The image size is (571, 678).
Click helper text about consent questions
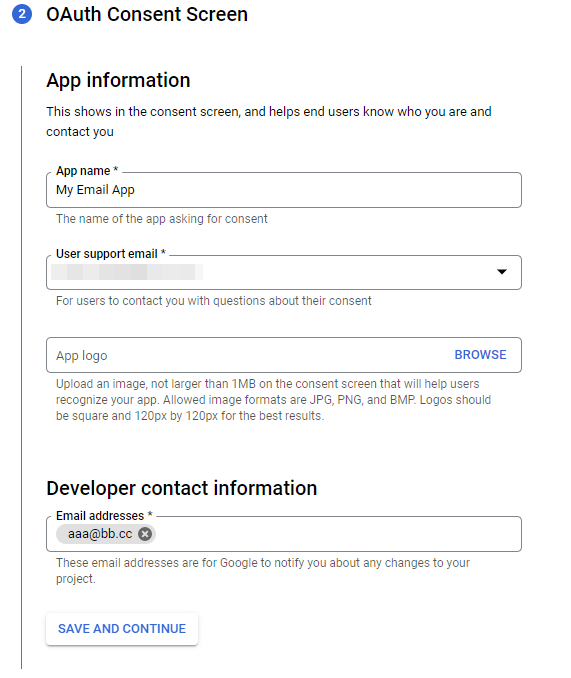pyautogui.click(x=214, y=301)
